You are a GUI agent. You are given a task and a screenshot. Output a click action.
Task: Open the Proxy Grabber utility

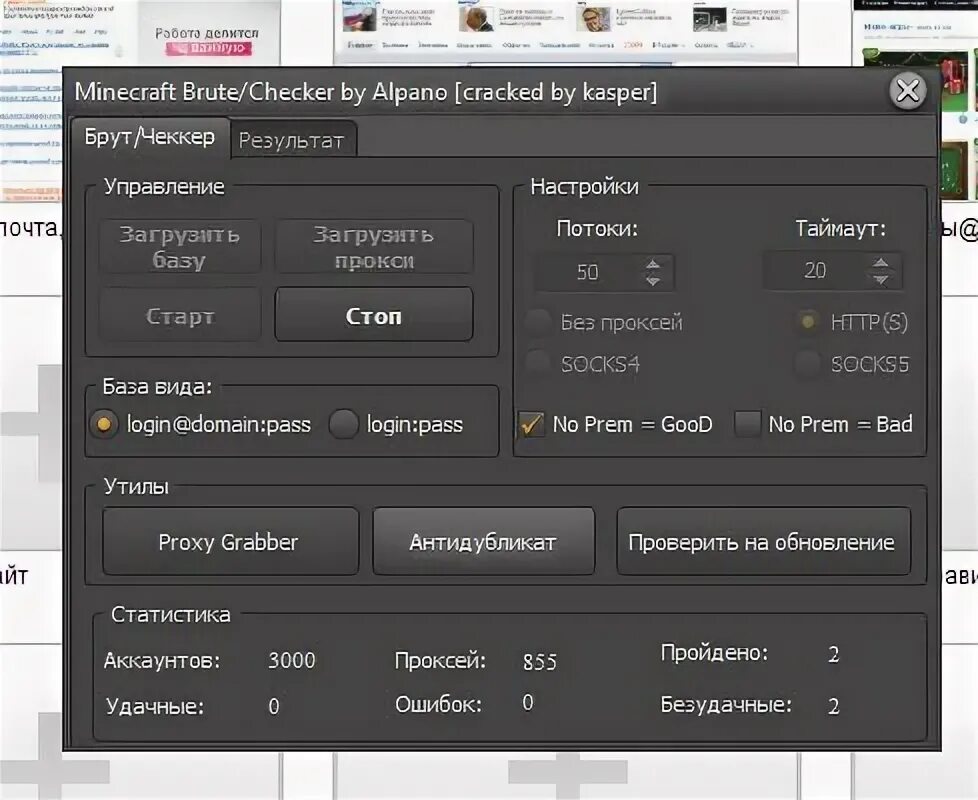tap(230, 541)
